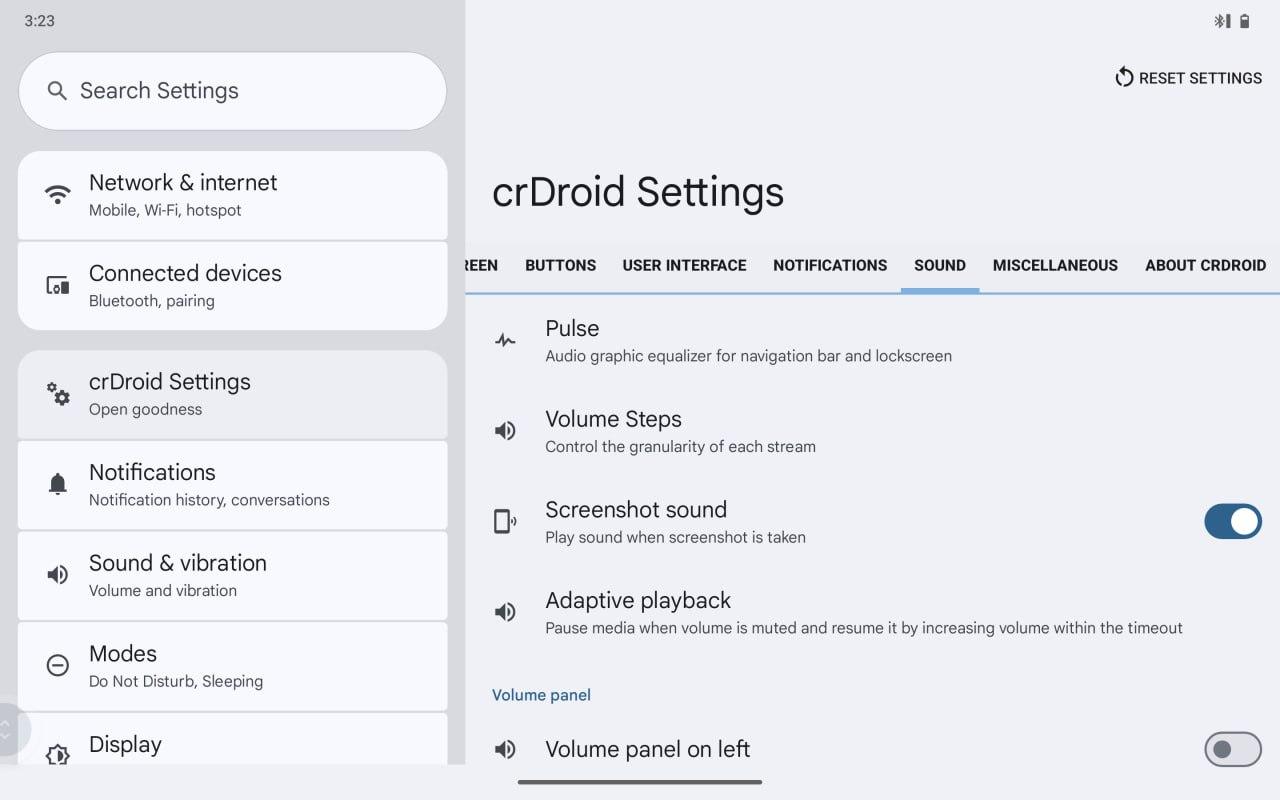1280x800 pixels.
Task: Open the Modes settings entry
Action: (232, 666)
